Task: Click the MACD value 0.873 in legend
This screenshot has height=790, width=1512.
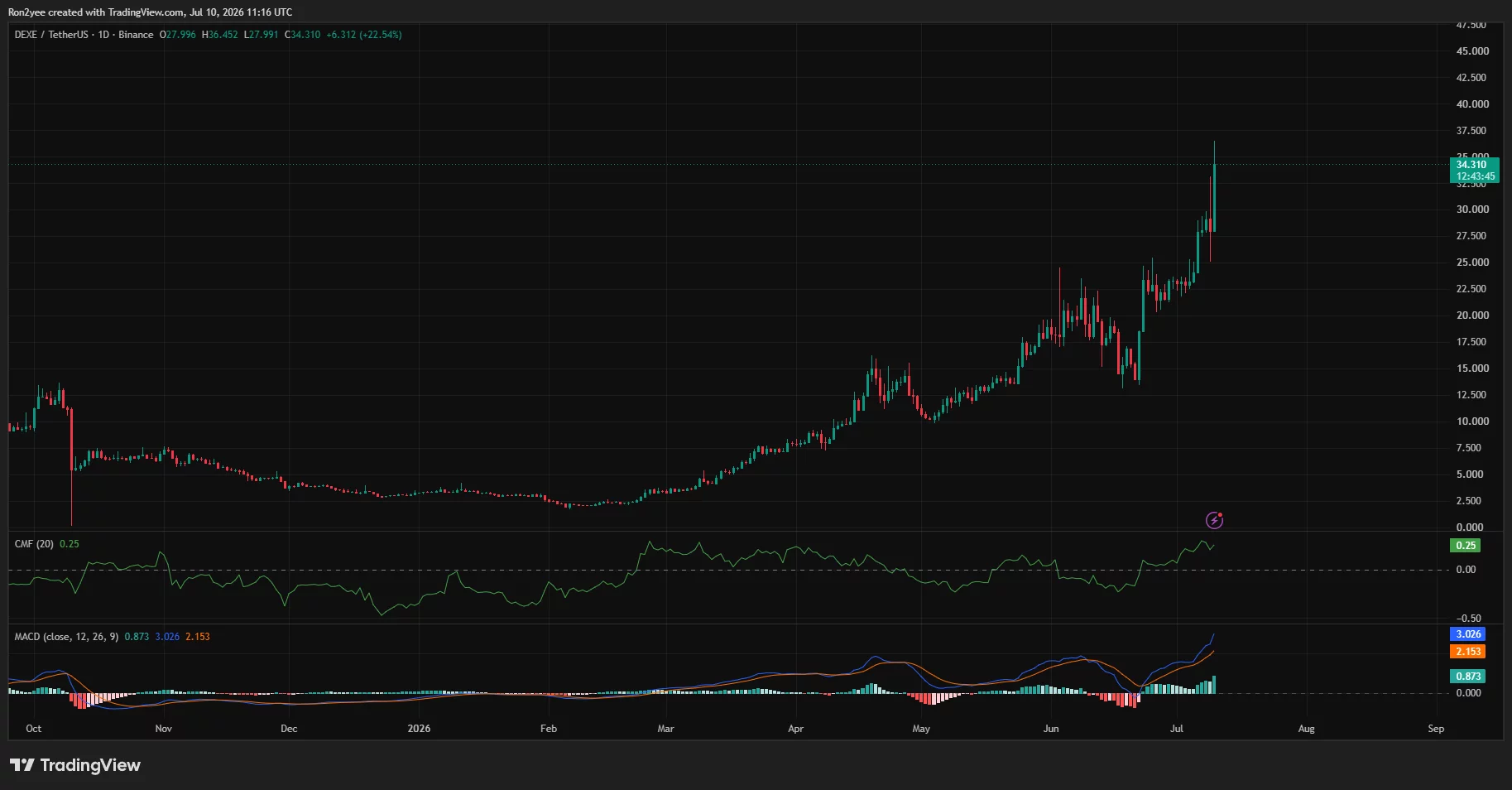Action: 137,637
